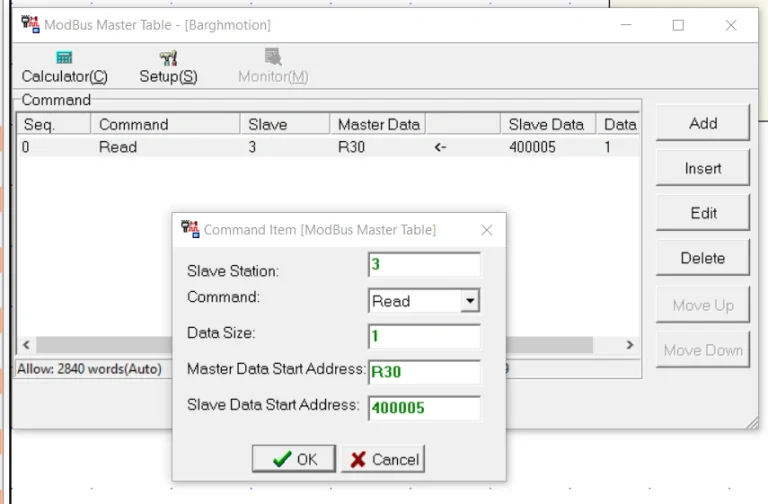This screenshot has width=768, height=504.
Task: Minimize the ModBus Master Table window
Action: click(626, 25)
